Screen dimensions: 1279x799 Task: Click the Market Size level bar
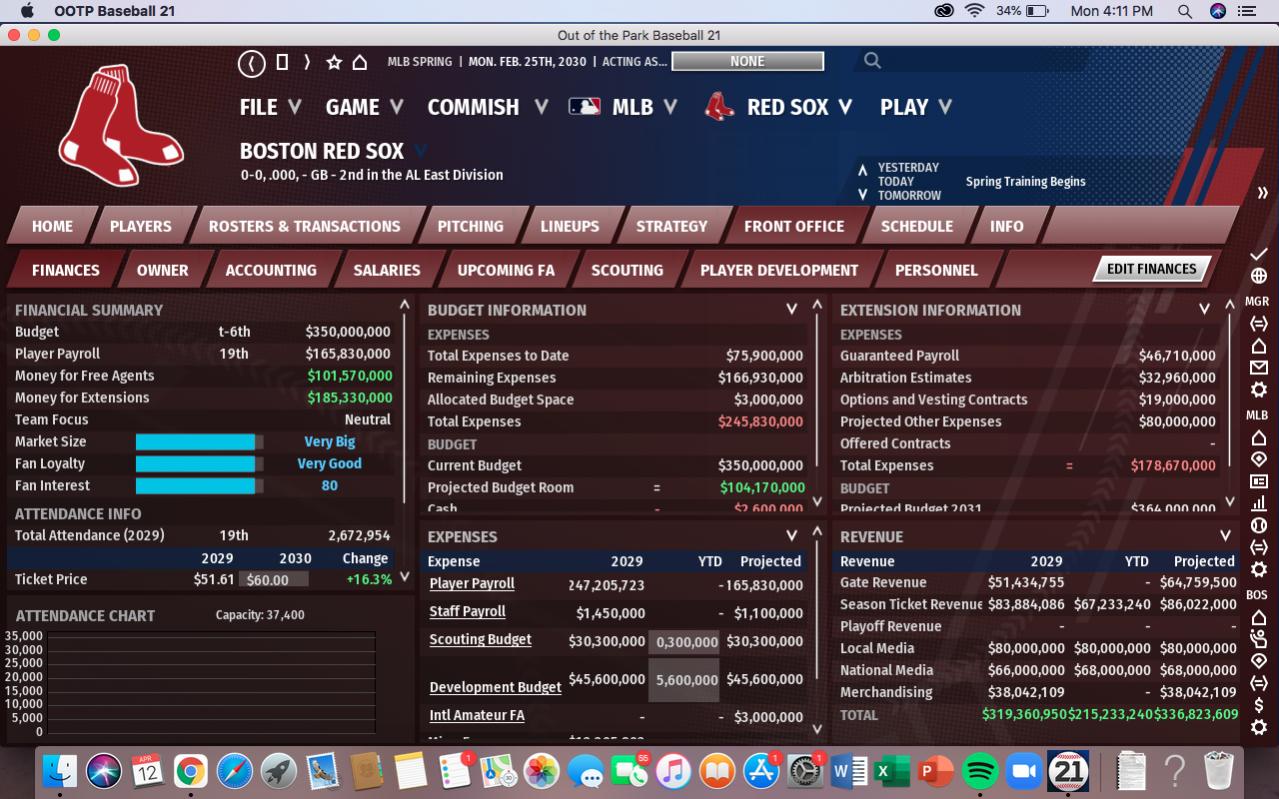(x=200, y=442)
